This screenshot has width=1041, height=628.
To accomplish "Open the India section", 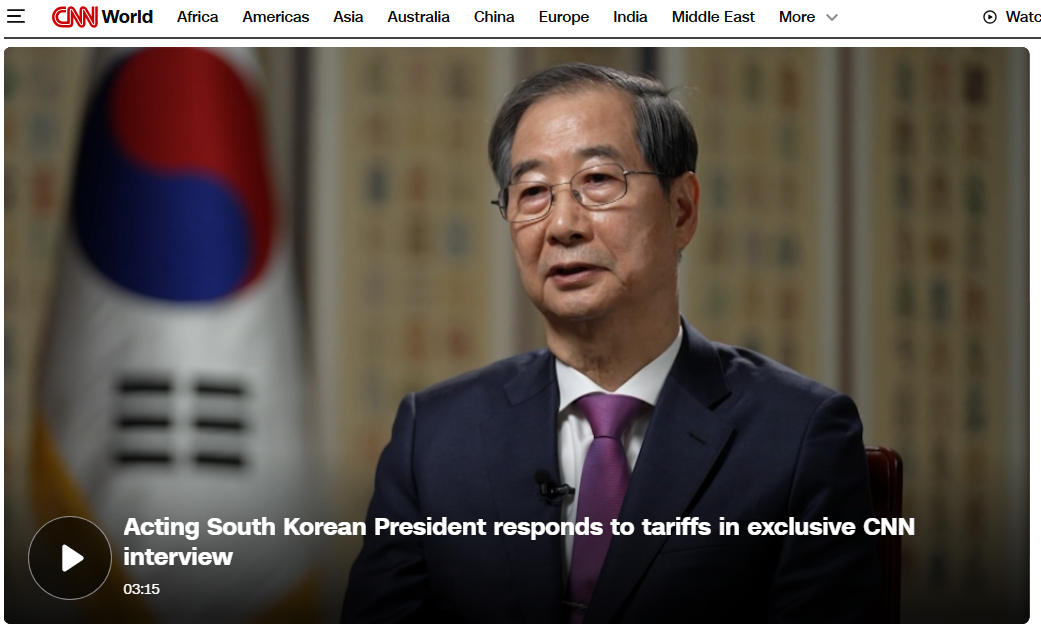I will [x=630, y=17].
